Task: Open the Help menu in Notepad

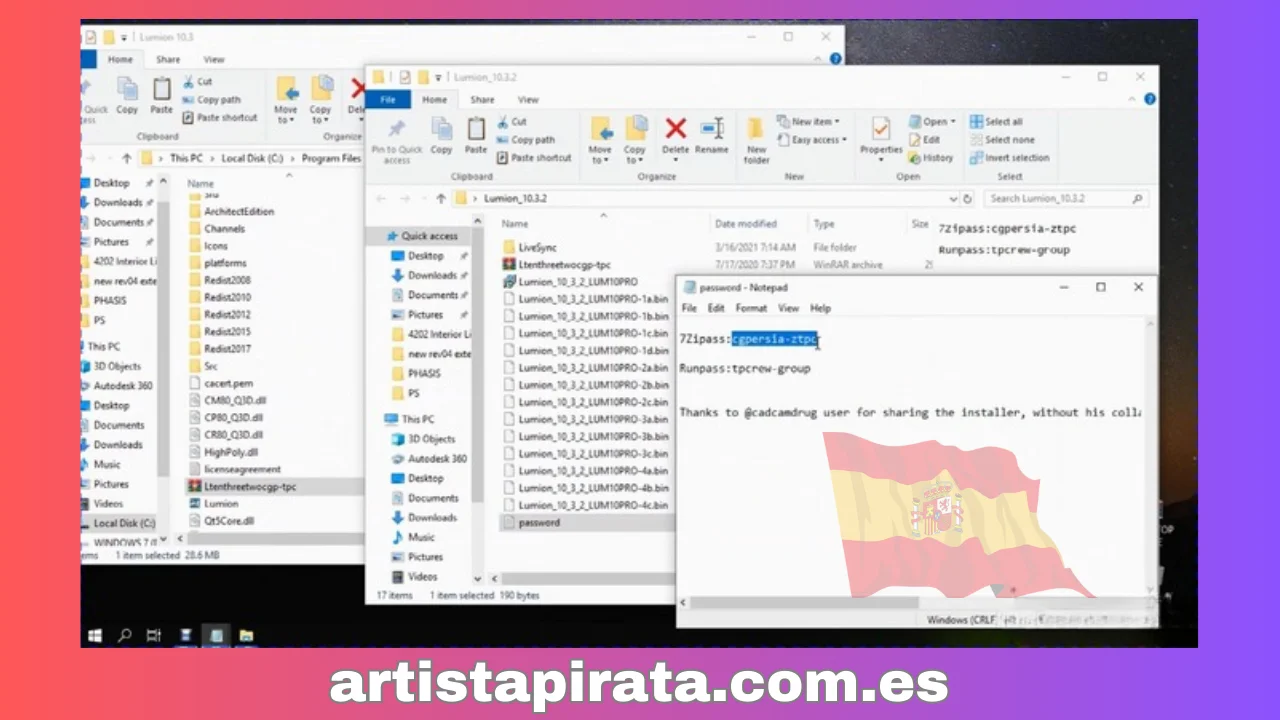Action: coord(820,308)
